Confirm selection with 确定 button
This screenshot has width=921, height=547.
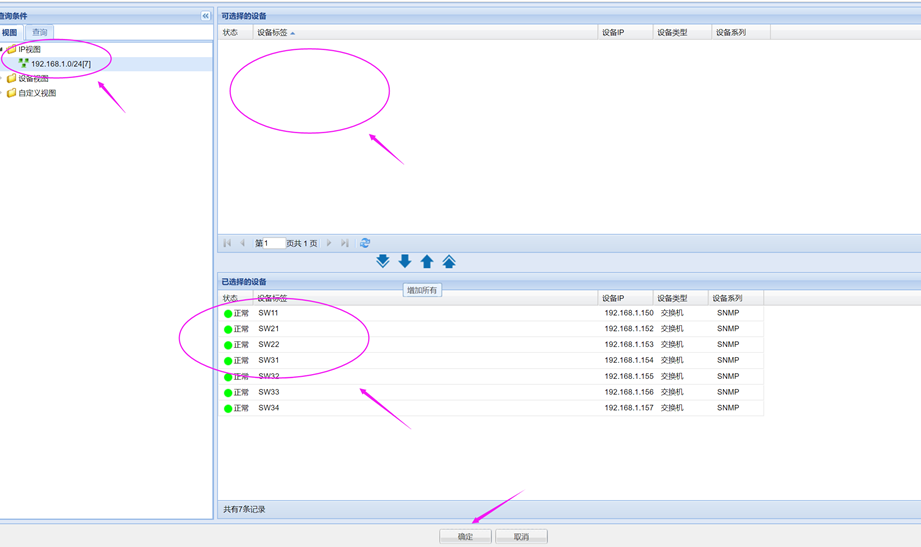click(x=465, y=536)
